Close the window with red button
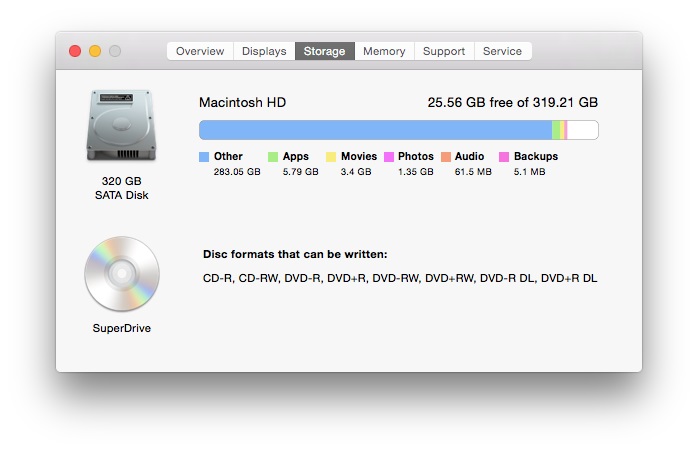This screenshot has height=452, width=698. (x=75, y=51)
